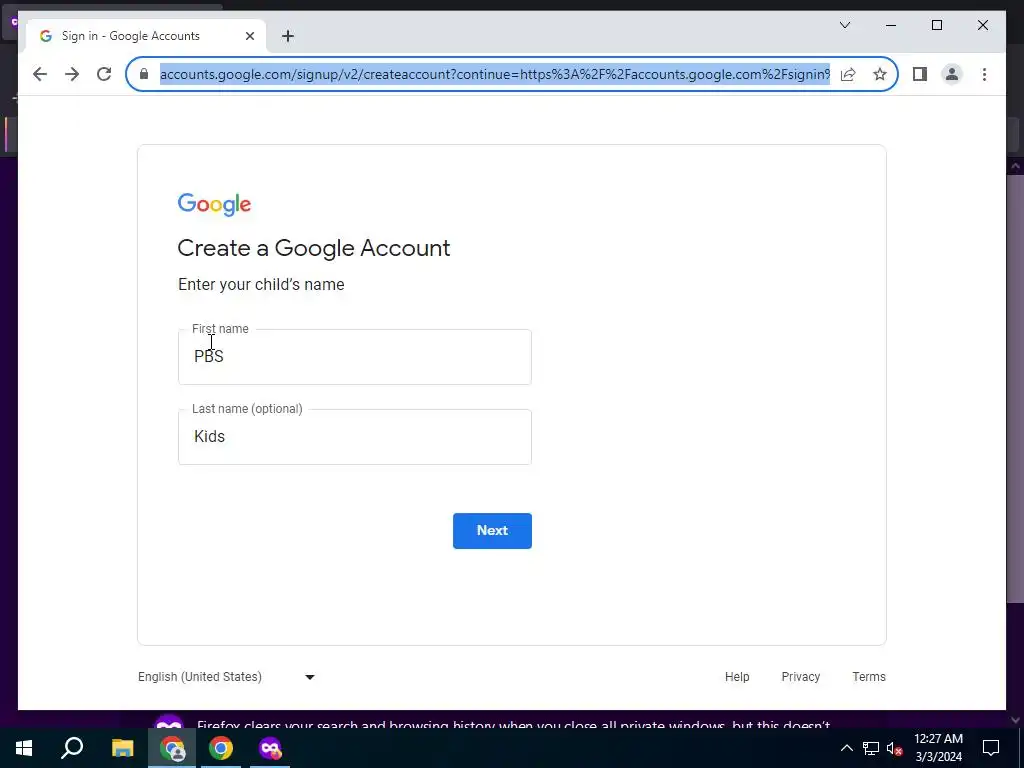The height and width of the screenshot is (768, 1024).
Task: Open the Privacy link
Action: 801,677
